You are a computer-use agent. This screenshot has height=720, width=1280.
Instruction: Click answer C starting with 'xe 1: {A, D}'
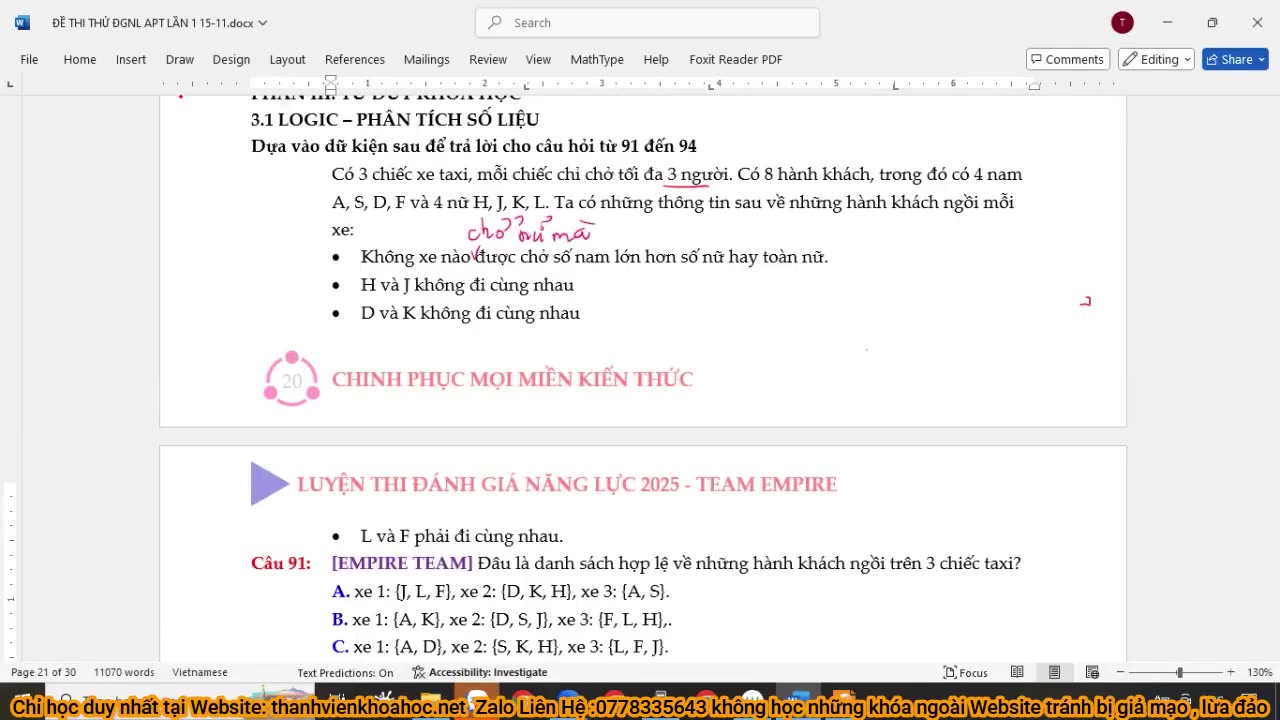click(500, 647)
